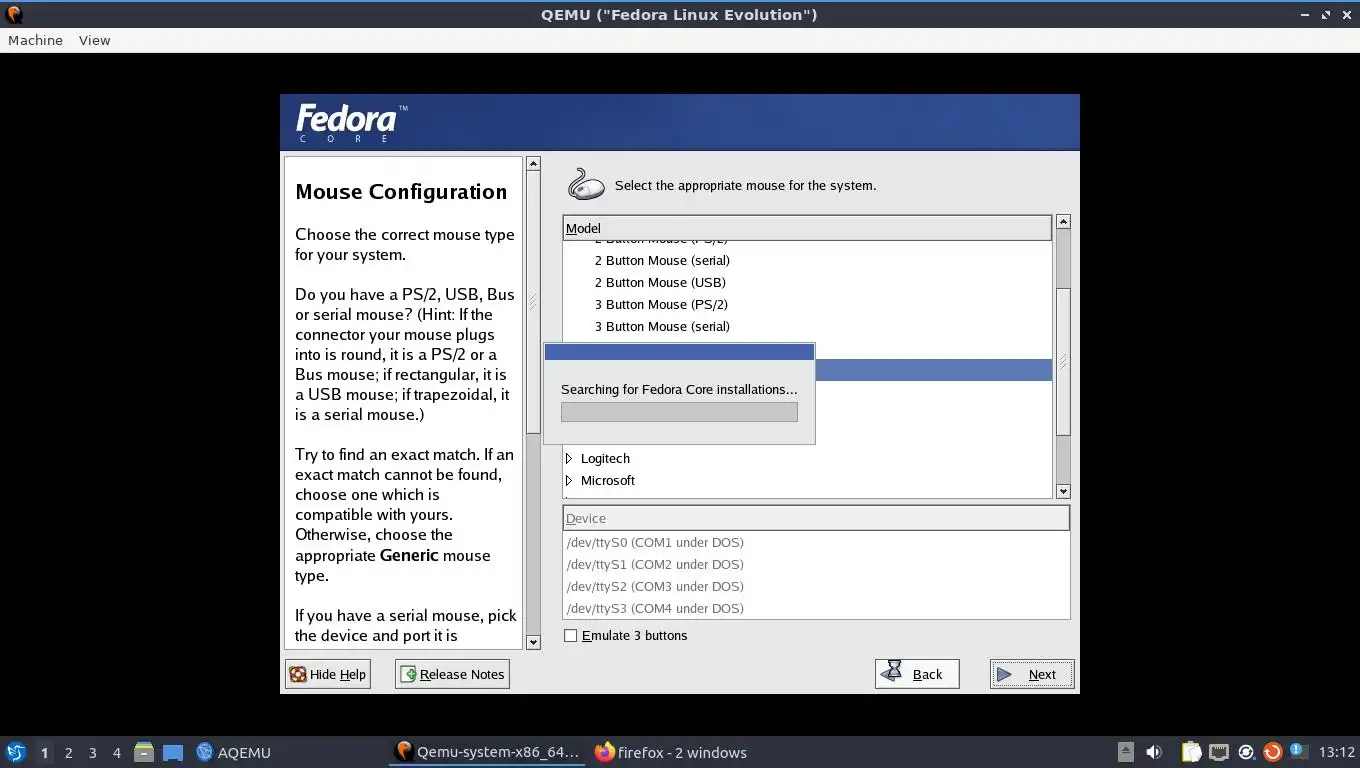Image resolution: width=1360 pixels, height=768 pixels.
Task: Open the file manager taskbar icon
Action: click(x=144, y=752)
